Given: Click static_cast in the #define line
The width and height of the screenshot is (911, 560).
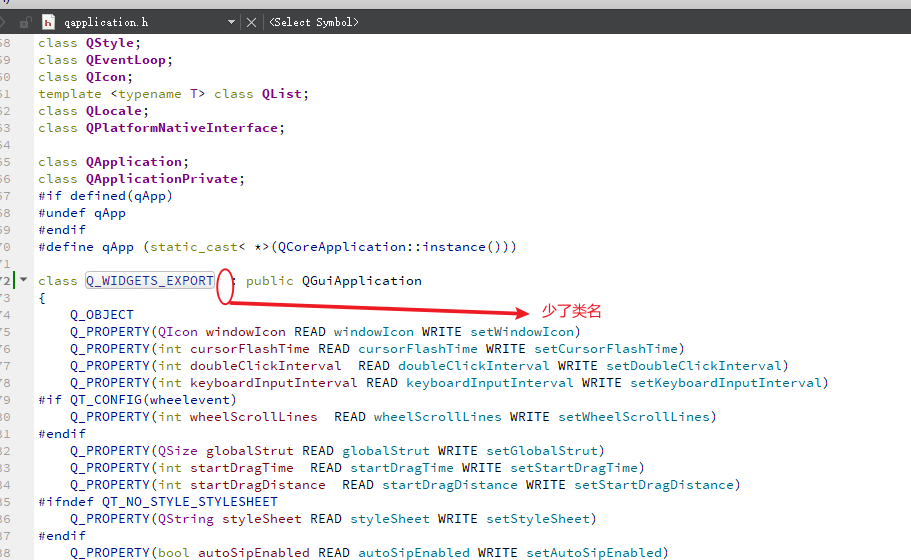Looking at the screenshot, I should [x=194, y=247].
